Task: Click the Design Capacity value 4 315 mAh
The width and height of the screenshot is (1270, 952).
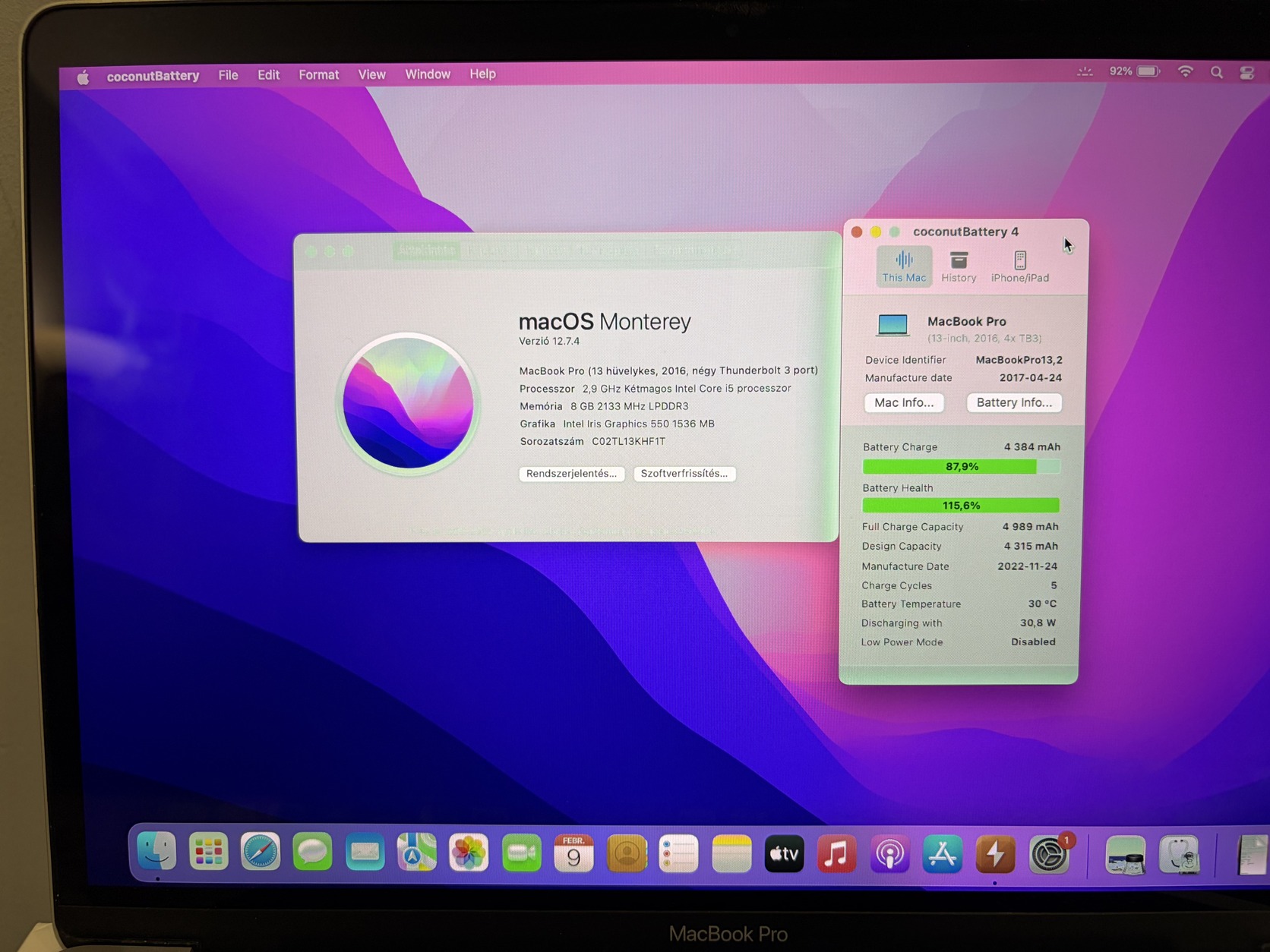Action: 1031,546
